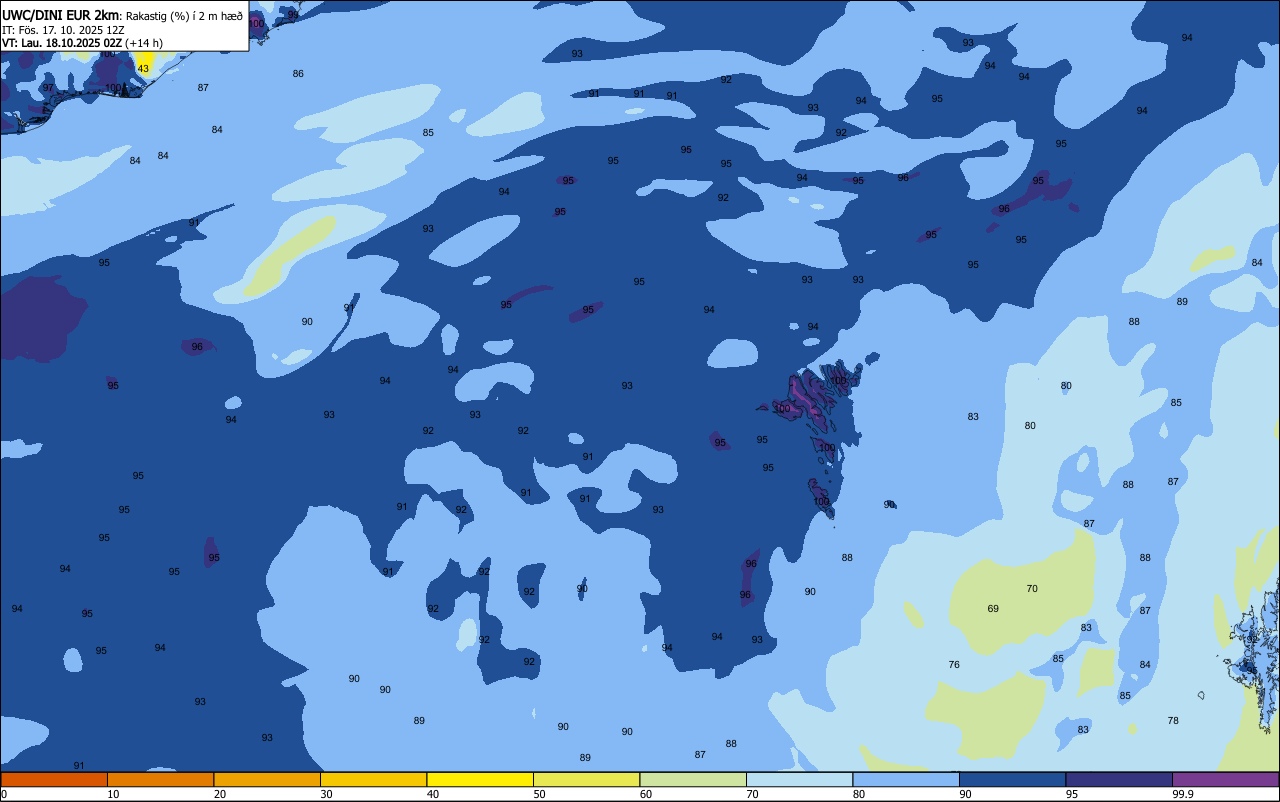Click the map value 43 on yellow

[x=143, y=68]
